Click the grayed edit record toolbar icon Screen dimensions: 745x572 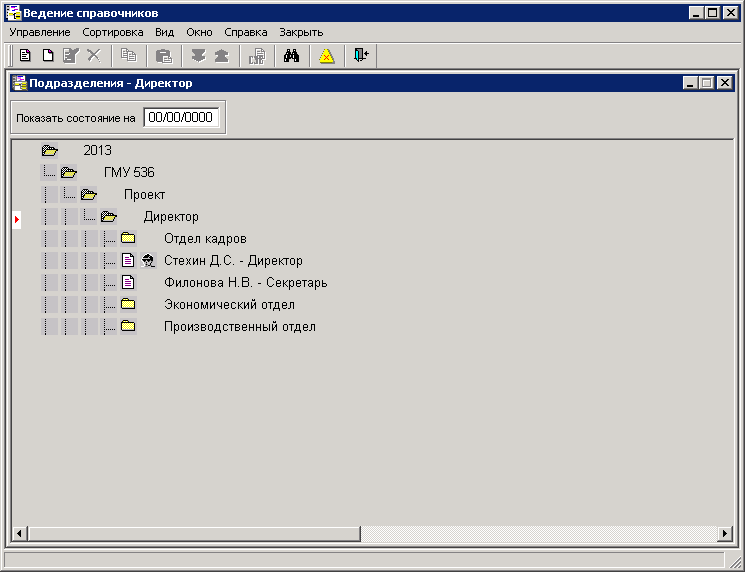71,56
